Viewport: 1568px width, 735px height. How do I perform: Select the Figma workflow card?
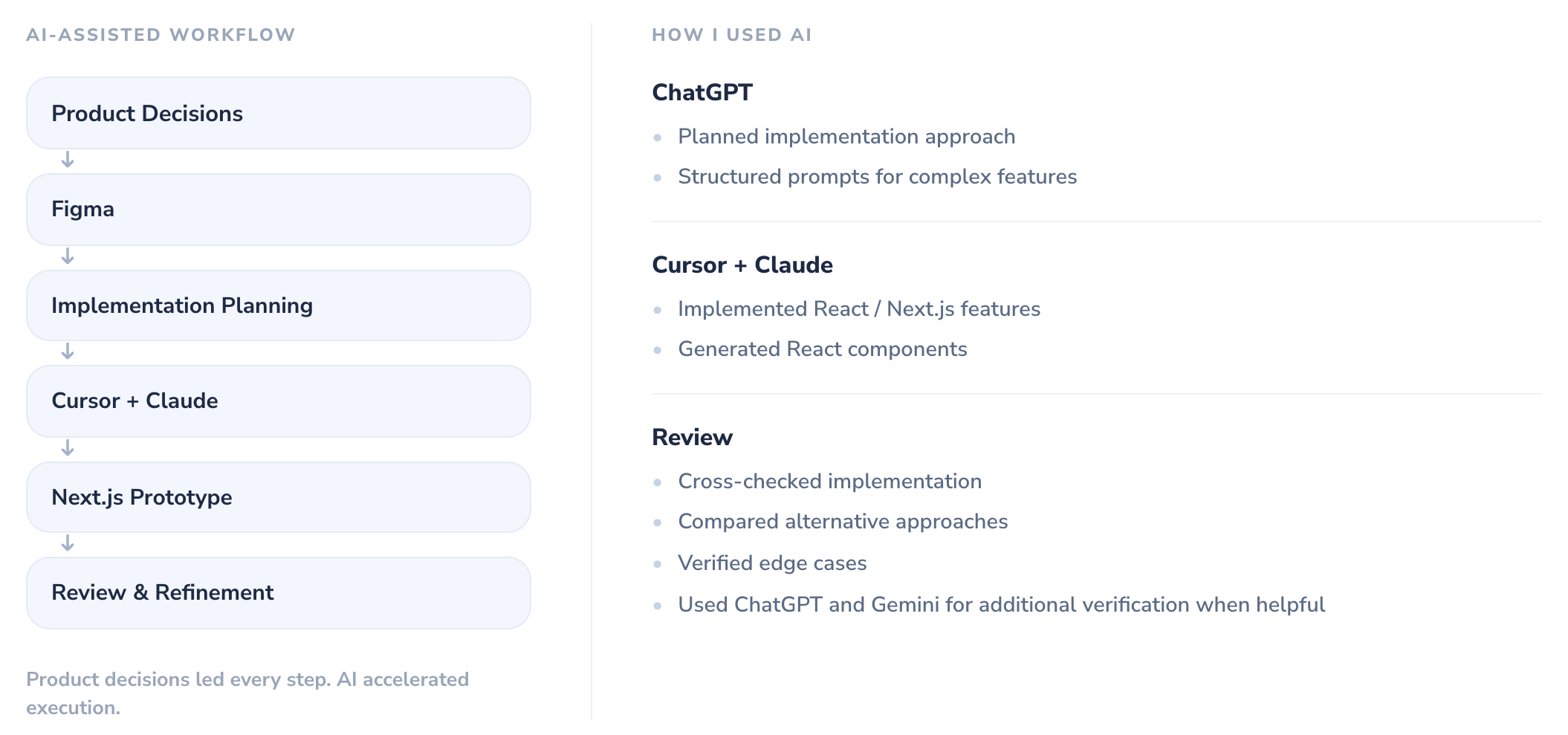pyautogui.click(x=279, y=210)
